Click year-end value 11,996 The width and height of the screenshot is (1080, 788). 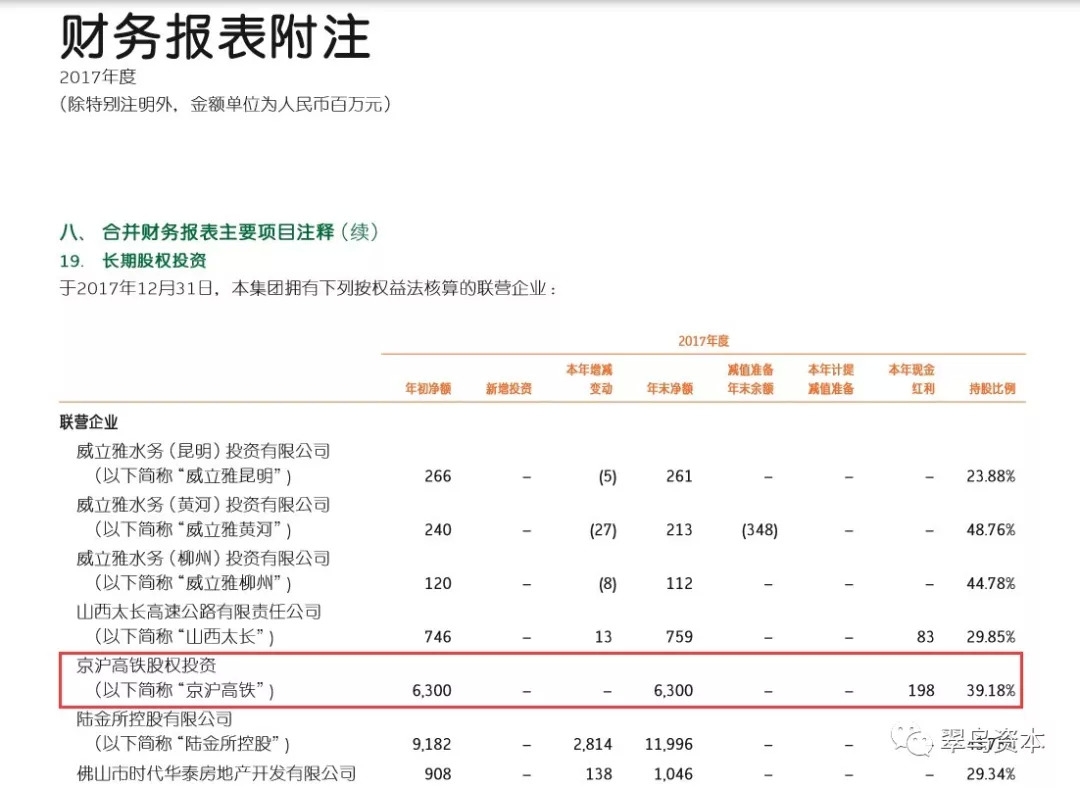(669, 744)
